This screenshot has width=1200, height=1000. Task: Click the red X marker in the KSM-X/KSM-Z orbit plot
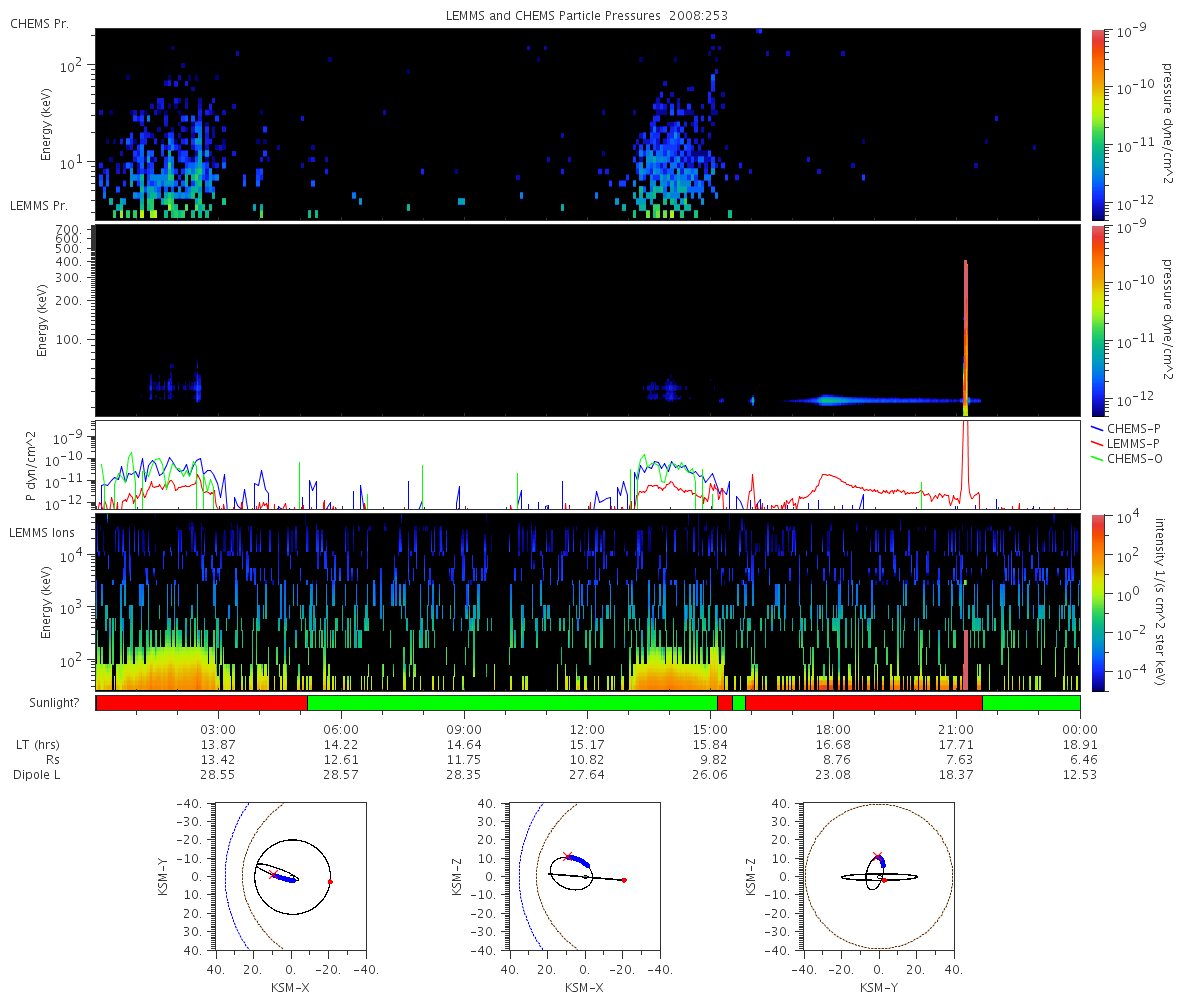tap(568, 857)
